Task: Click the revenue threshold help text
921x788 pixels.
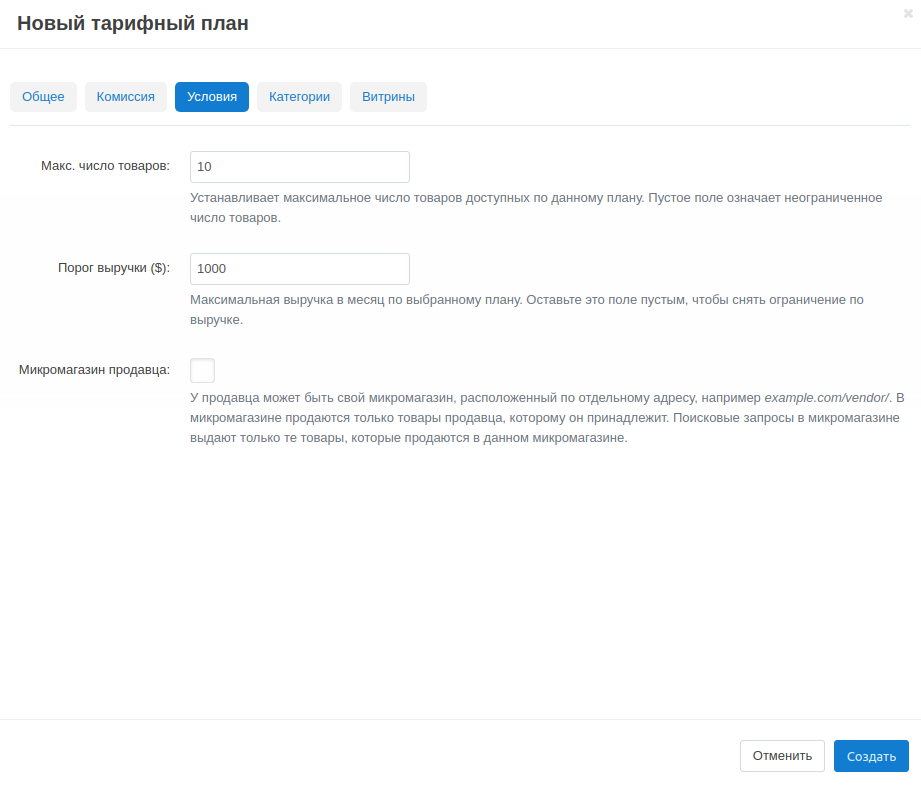Action: 526,309
